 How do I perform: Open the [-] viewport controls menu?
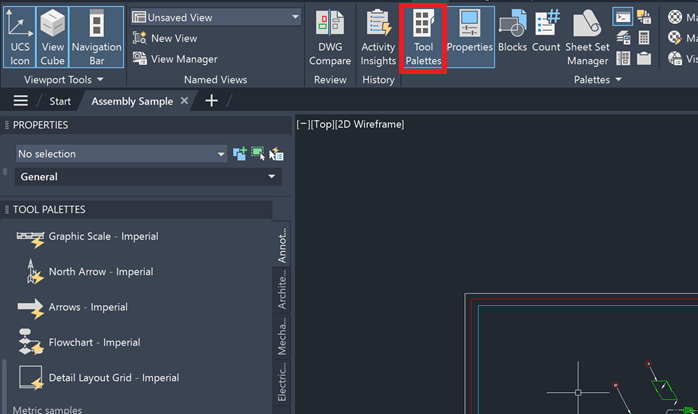(x=303, y=124)
